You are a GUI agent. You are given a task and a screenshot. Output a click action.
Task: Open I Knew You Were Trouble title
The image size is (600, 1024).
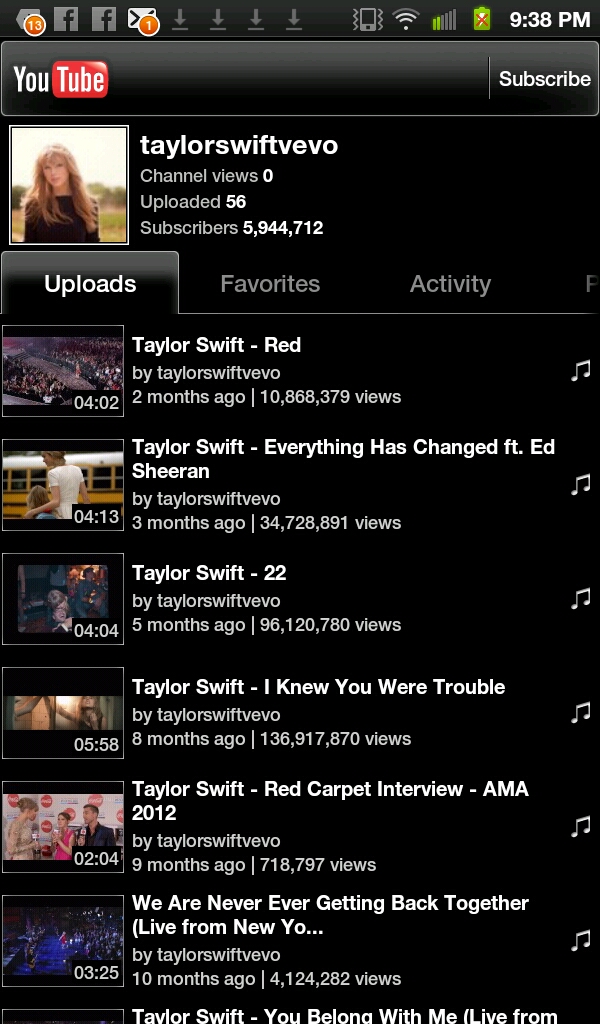click(319, 687)
